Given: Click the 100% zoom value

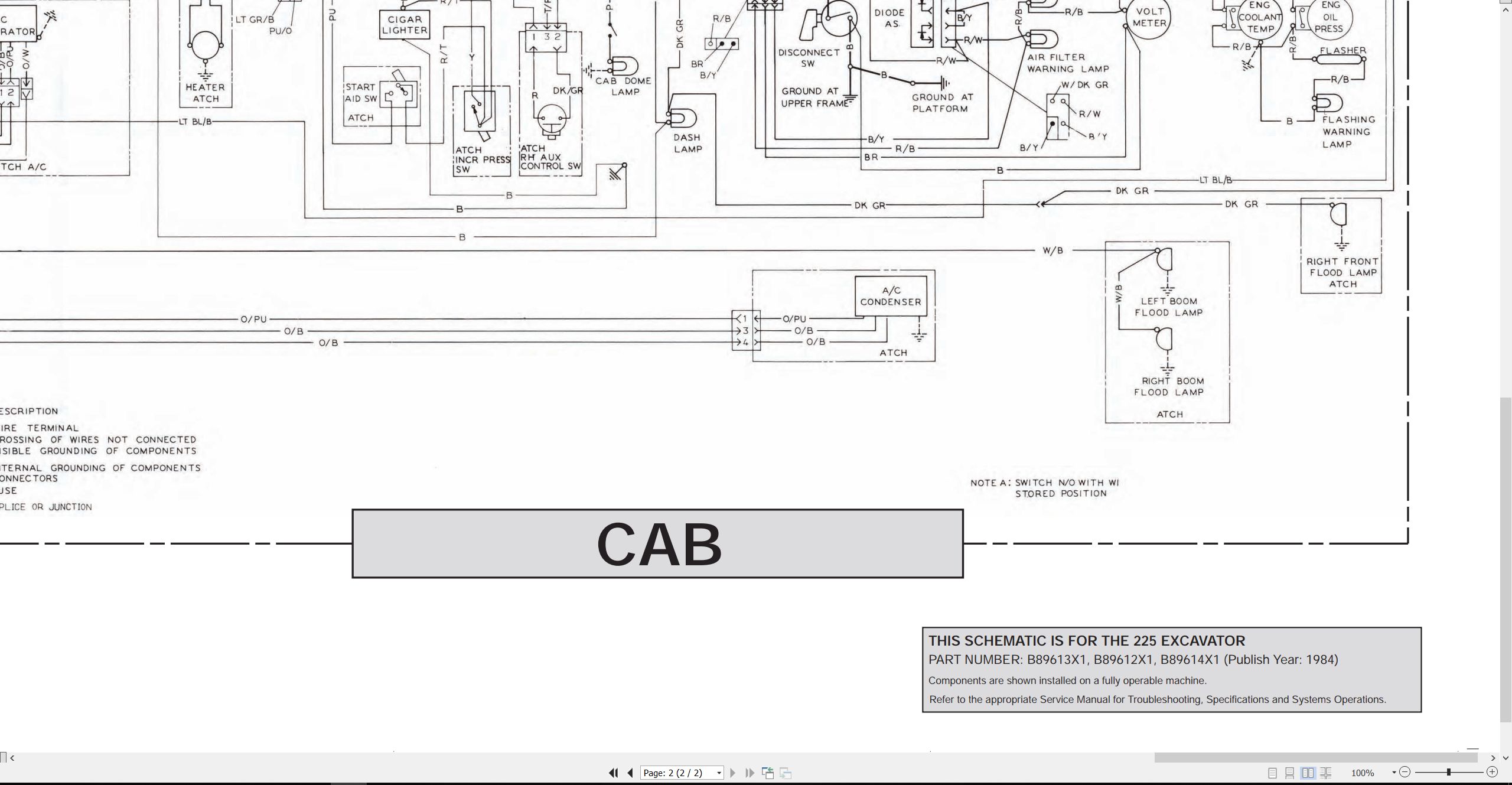Looking at the screenshot, I should (1363, 773).
